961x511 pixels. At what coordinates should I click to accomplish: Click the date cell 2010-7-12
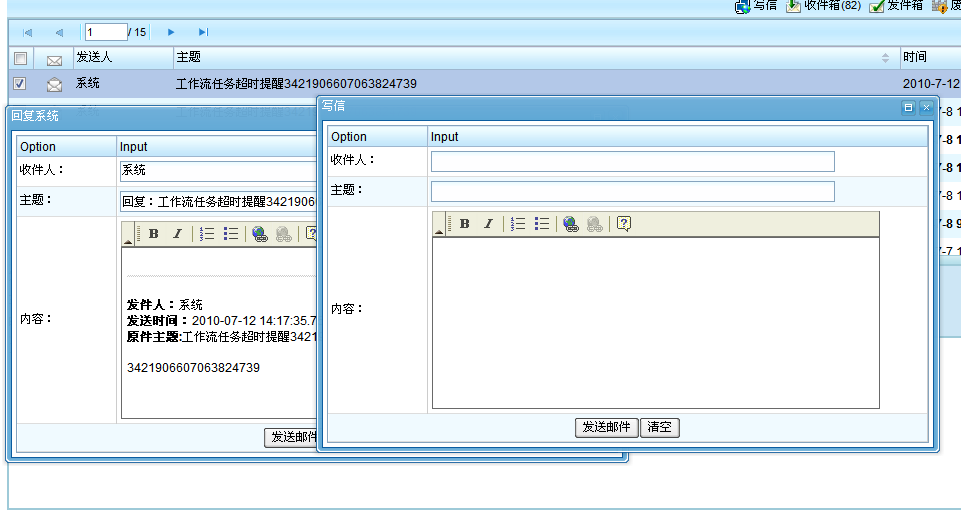(x=931, y=84)
